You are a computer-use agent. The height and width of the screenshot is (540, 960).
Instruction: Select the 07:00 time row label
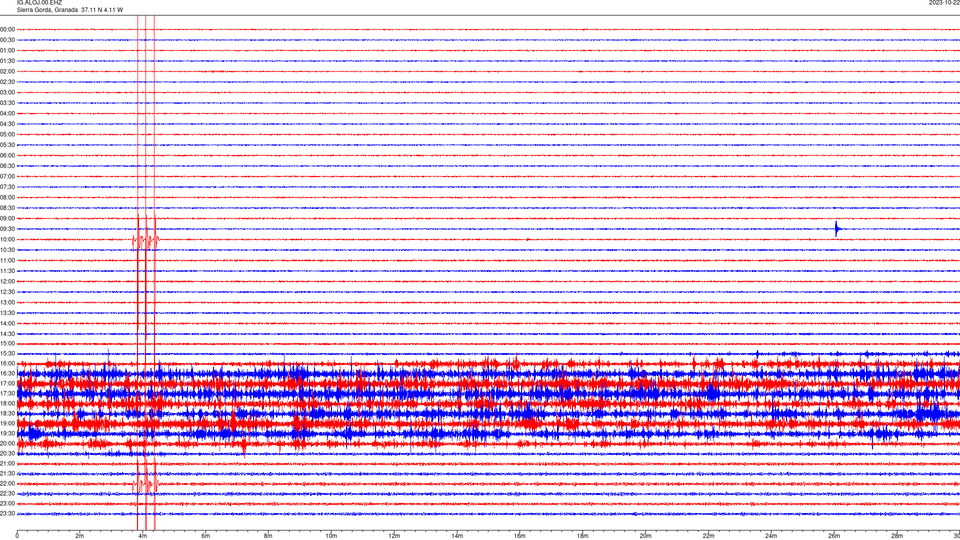point(7,177)
